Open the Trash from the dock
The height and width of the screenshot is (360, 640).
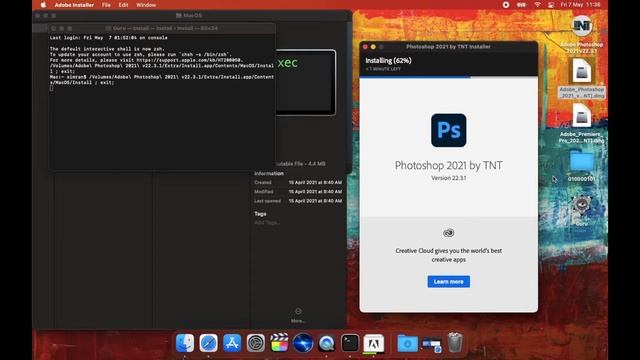click(455, 343)
